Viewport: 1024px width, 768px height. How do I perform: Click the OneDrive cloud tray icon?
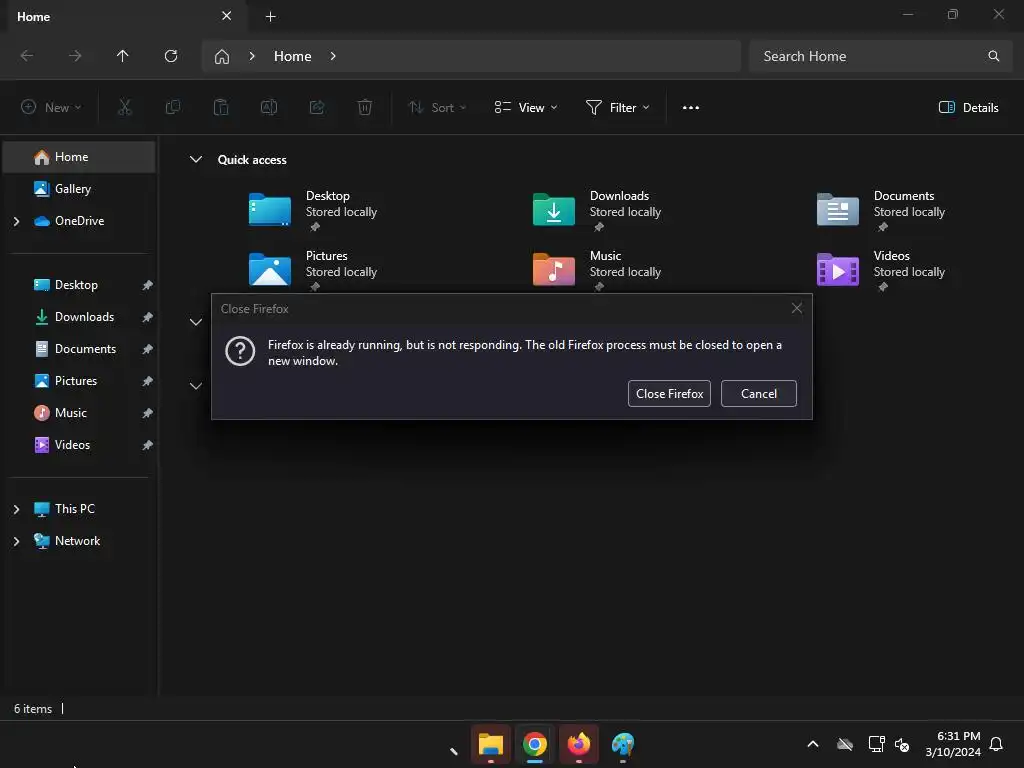click(845, 744)
